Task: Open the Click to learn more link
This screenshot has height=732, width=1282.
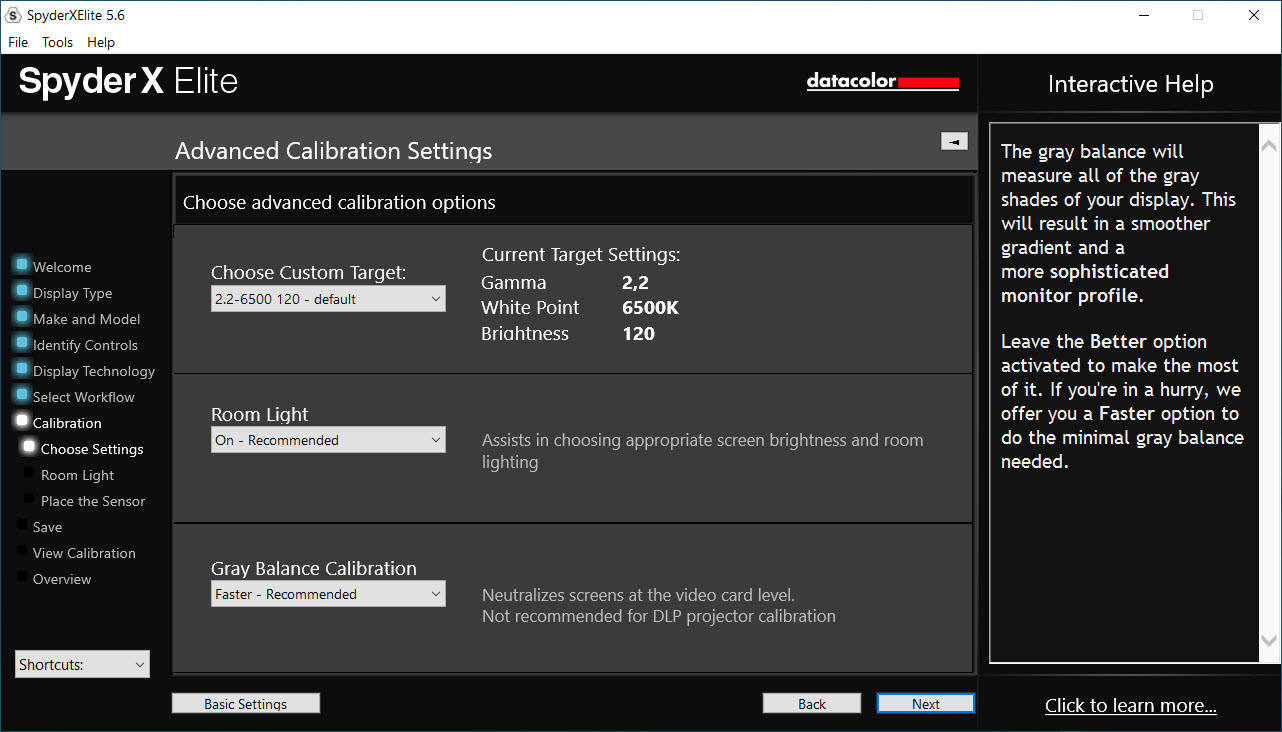Action: 1131,706
